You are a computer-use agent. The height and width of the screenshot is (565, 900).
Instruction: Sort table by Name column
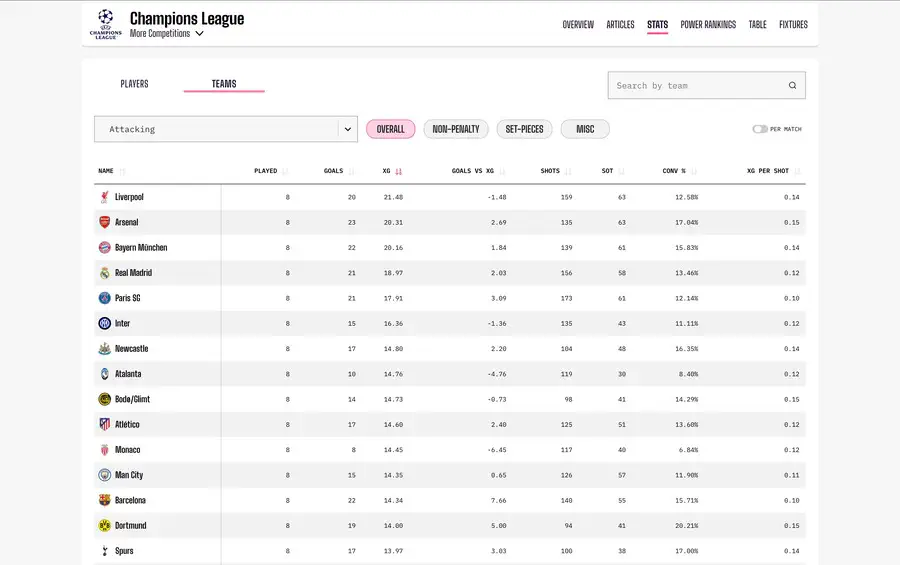pyautogui.click(x=111, y=171)
